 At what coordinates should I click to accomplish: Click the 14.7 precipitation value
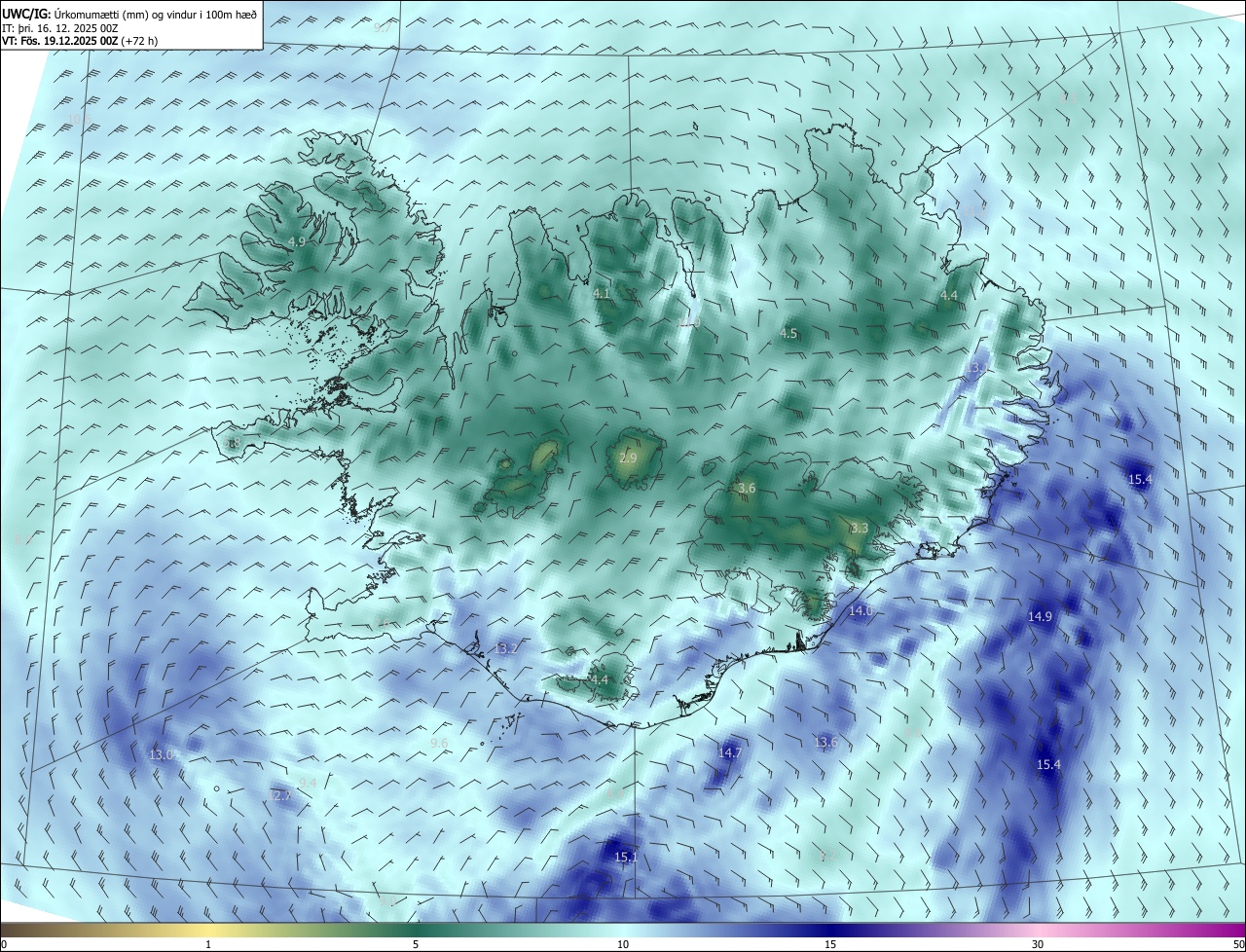coord(730,752)
